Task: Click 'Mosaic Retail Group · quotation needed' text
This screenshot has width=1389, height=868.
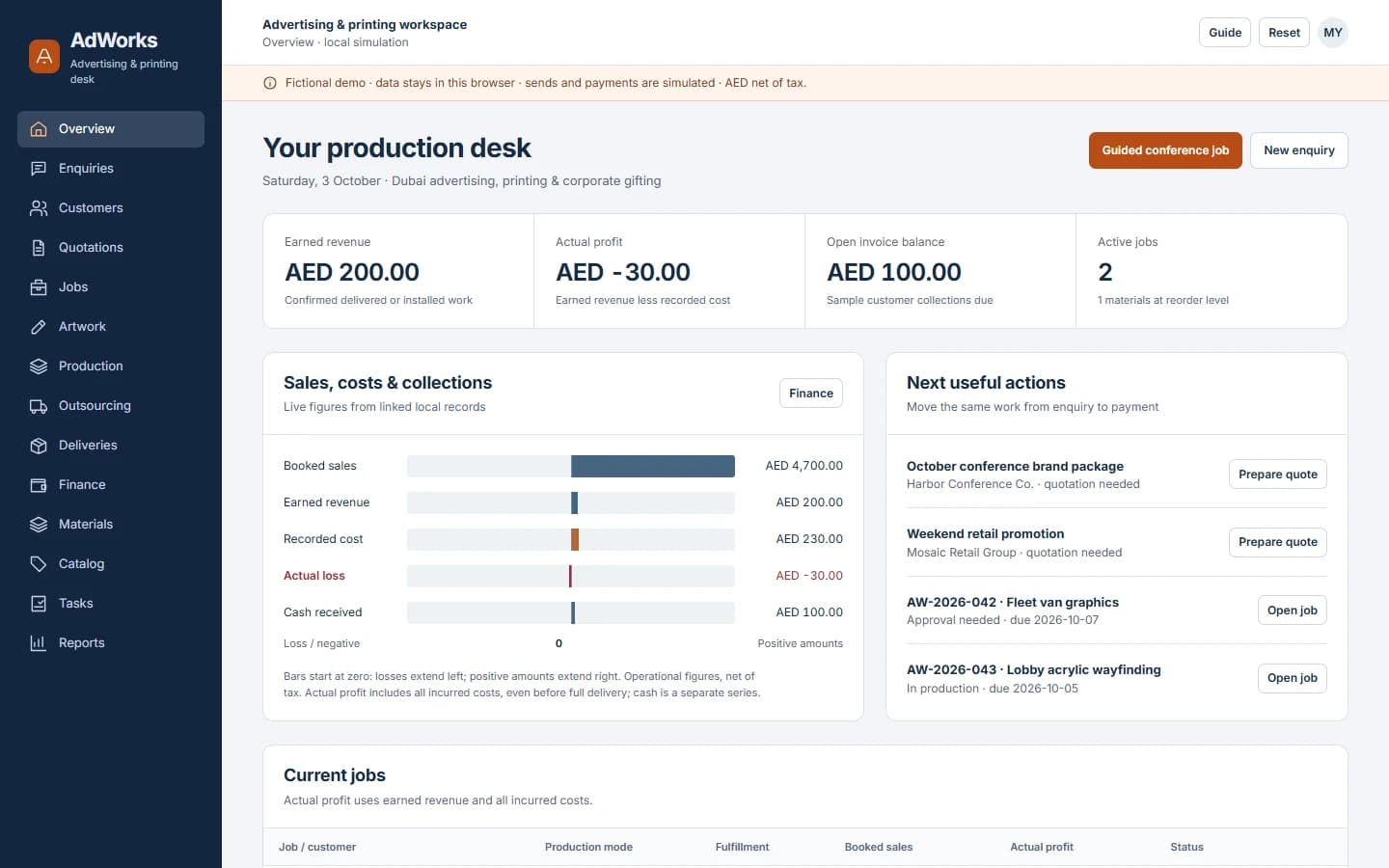Action: (x=1015, y=553)
